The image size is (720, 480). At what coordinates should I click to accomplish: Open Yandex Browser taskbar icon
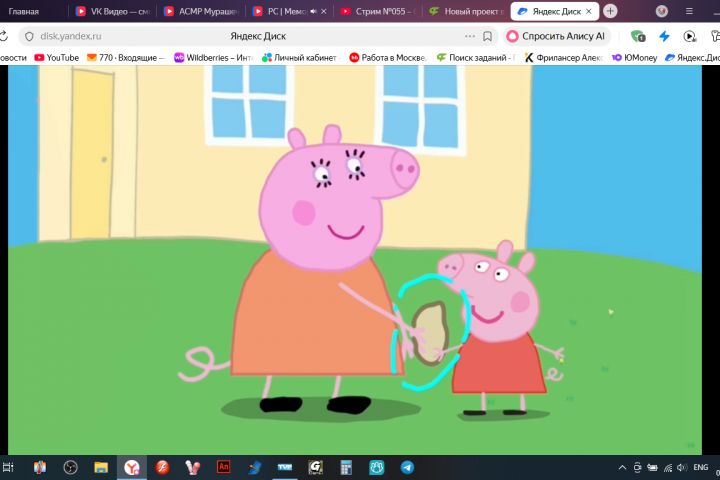pos(132,468)
